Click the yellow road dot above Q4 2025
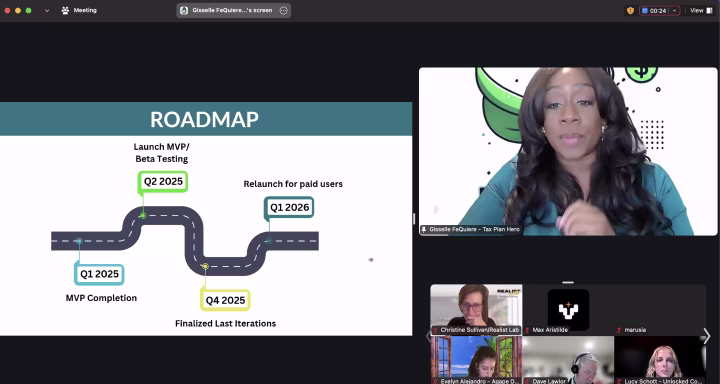 click(205, 266)
